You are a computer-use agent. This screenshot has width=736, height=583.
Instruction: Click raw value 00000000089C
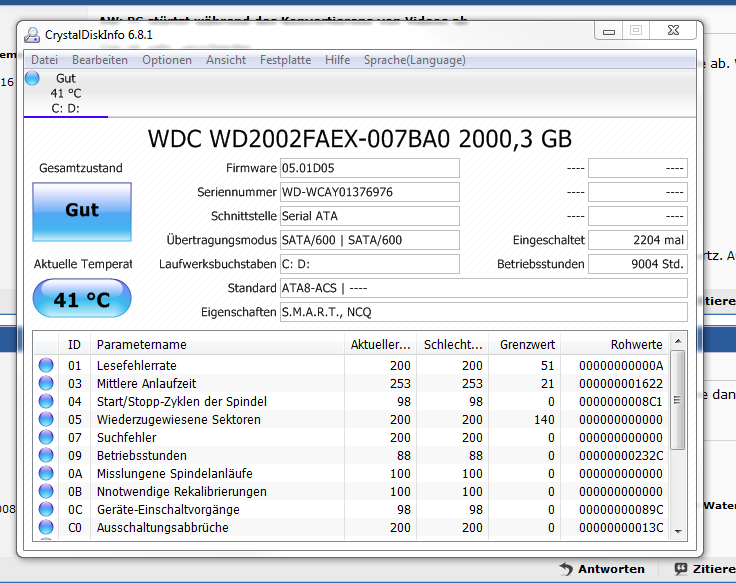(621, 509)
